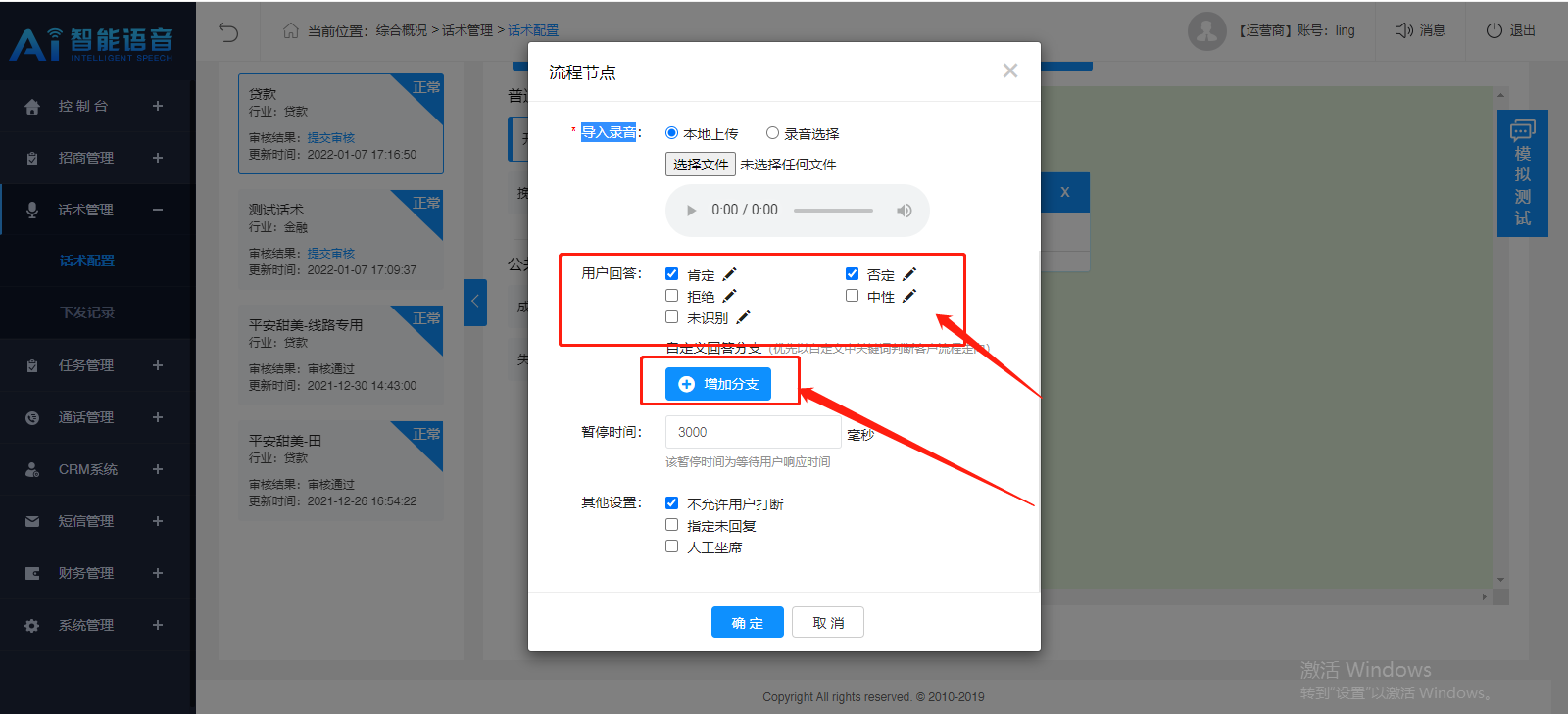Play the imported audio recording

click(691, 211)
